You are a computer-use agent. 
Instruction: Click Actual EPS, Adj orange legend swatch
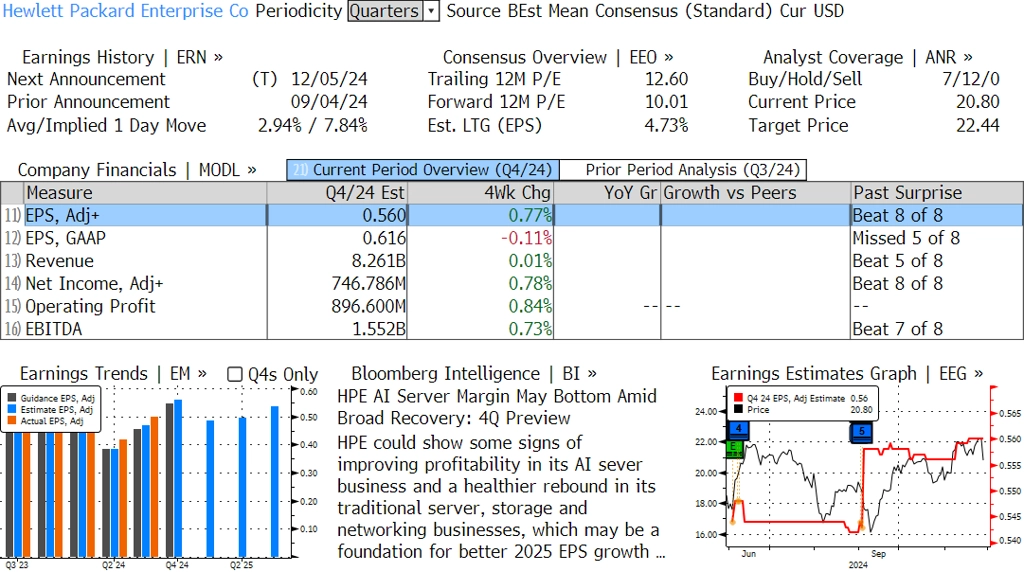pyautogui.click(x=12, y=421)
